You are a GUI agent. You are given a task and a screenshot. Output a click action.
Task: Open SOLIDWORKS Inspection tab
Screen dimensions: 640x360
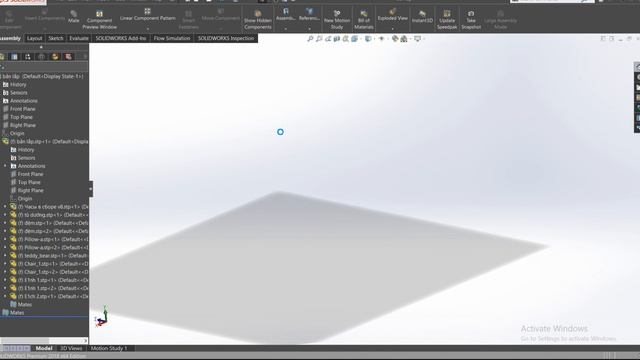pos(226,38)
